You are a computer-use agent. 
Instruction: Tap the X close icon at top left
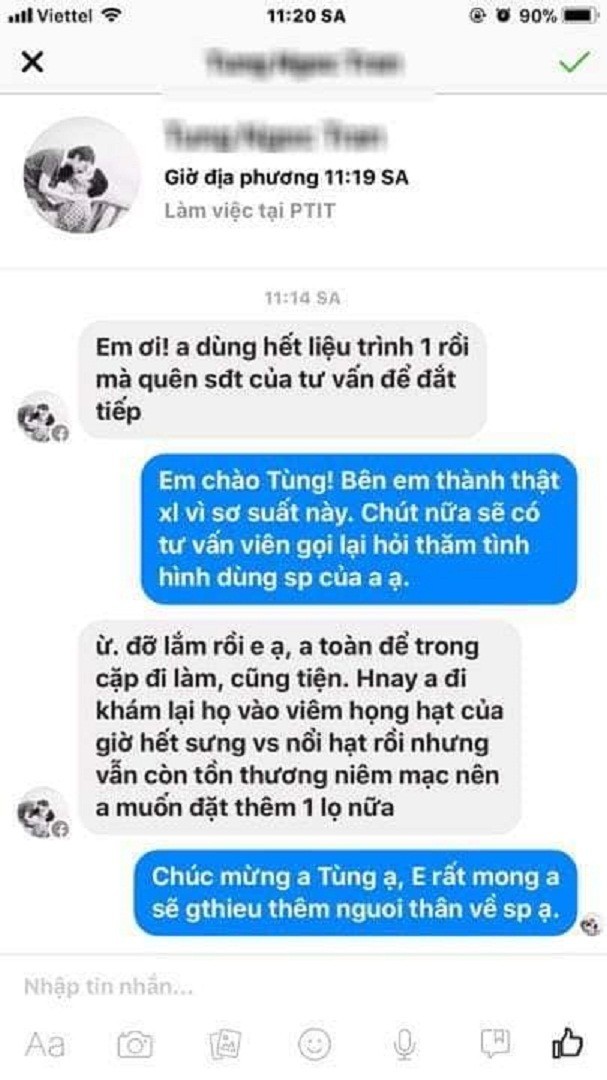click(32, 61)
